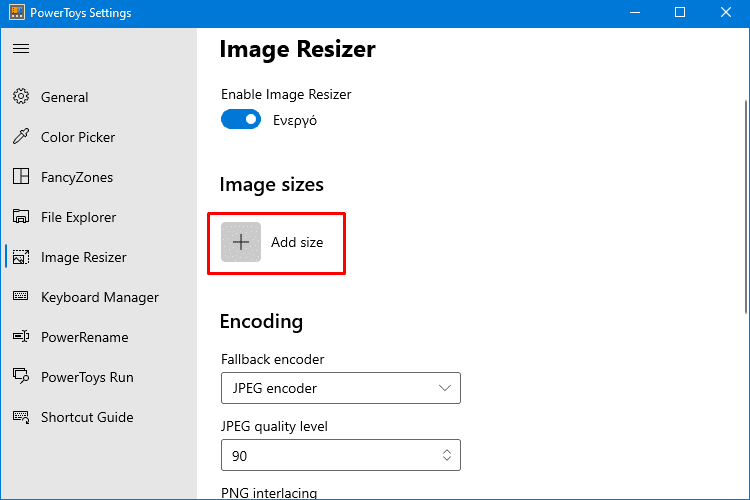This screenshot has width=750, height=500.
Task: Click the JPEG encoder dropdown chevron
Action: [445, 388]
